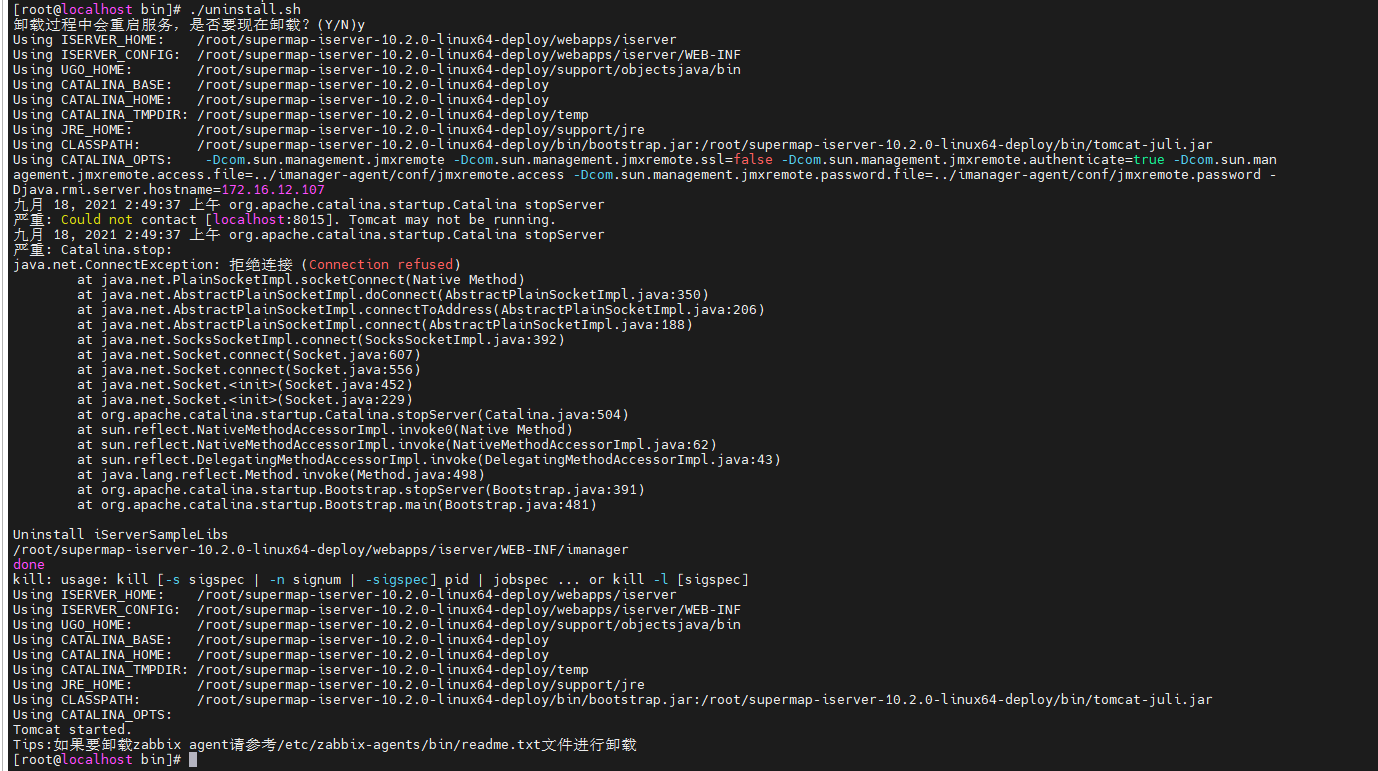The height and width of the screenshot is (771, 1378).
Task: Select Catalina.stopServer(Catalina.java:504) stack line
Action: (353, 414)
